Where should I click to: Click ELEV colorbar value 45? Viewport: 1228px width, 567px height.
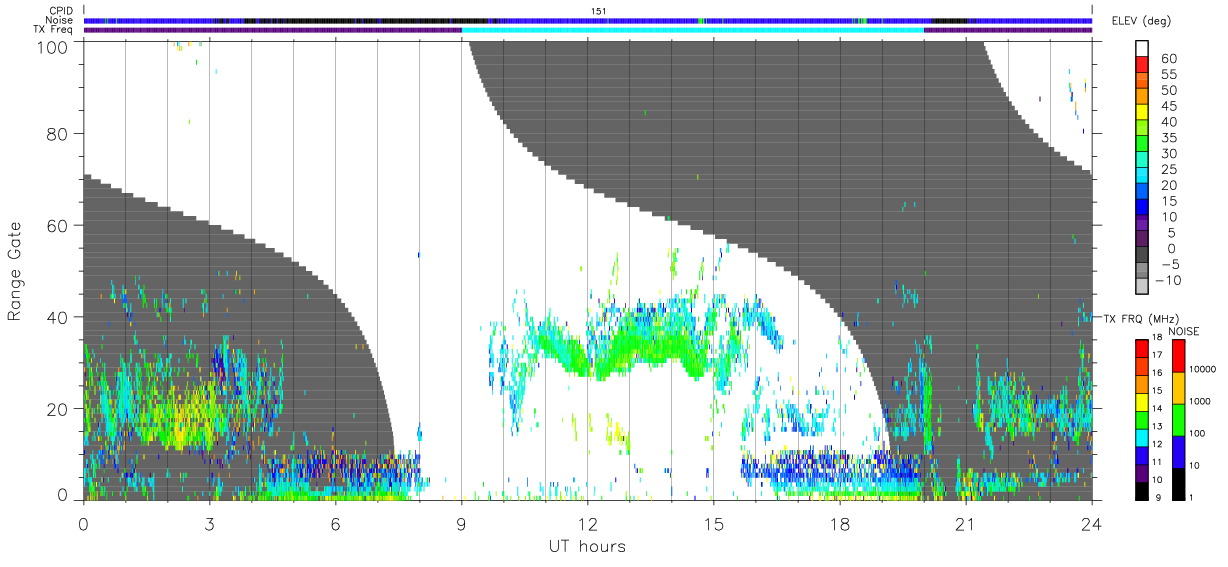point(1168,107)
